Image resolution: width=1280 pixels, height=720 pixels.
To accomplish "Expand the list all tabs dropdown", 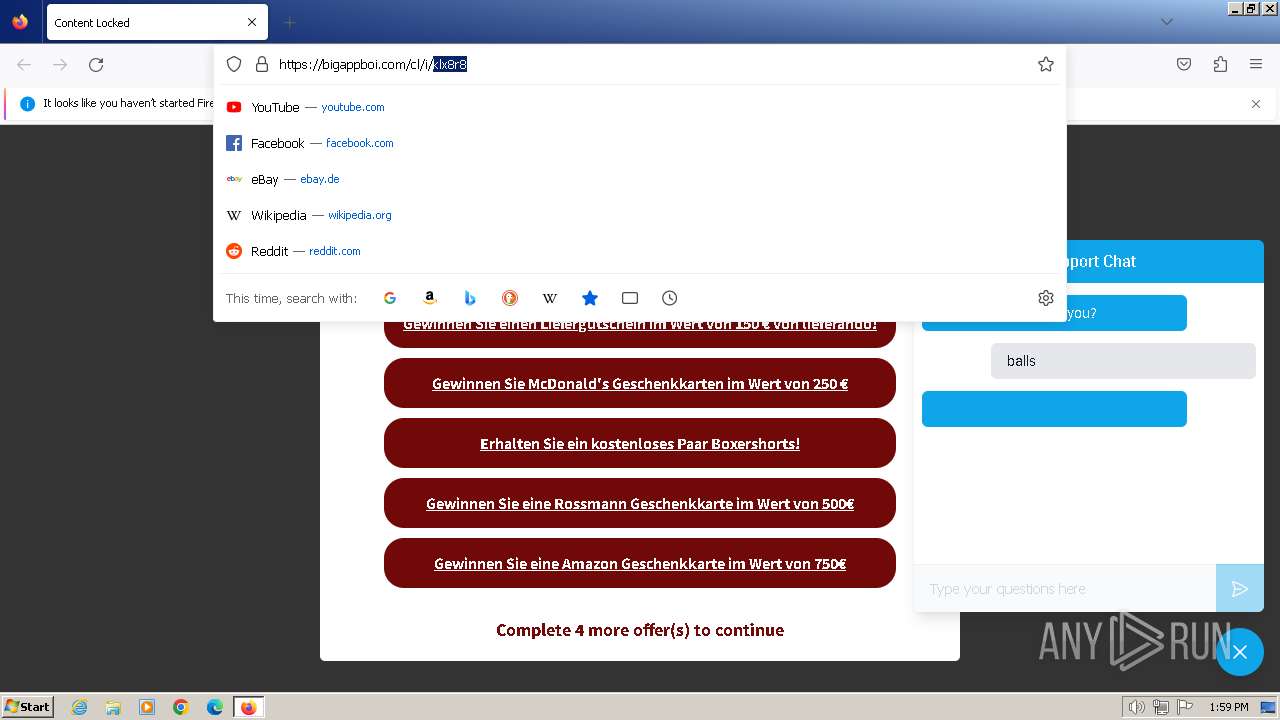I will click(x=1167, y=22).
